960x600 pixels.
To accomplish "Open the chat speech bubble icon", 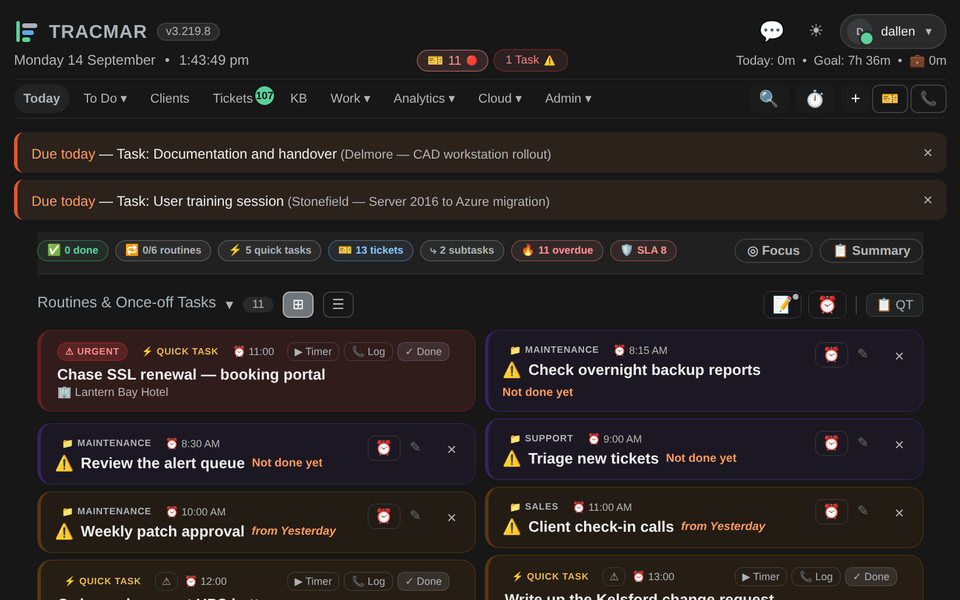I will 771,31.
